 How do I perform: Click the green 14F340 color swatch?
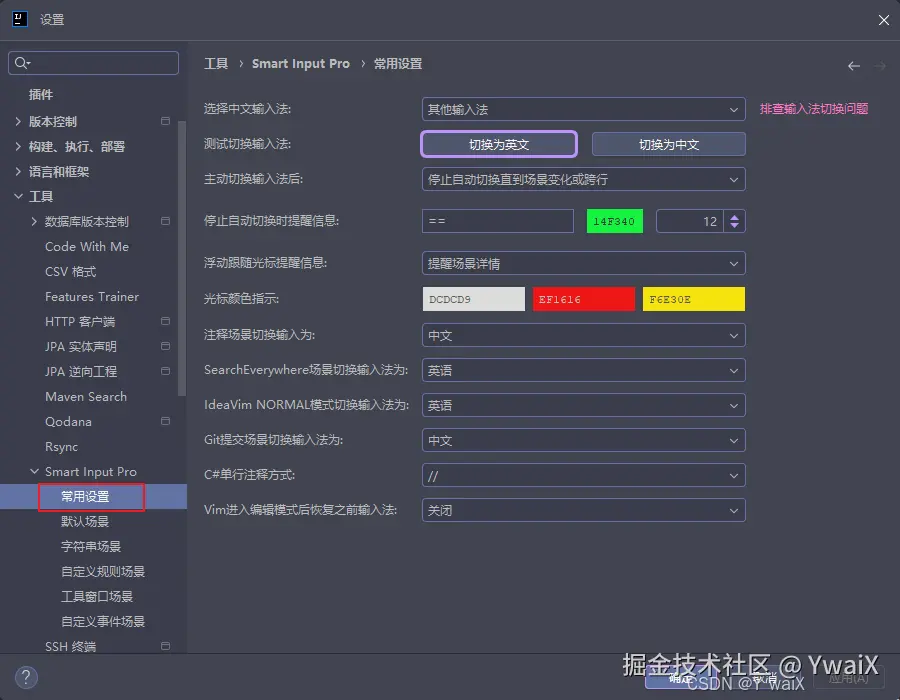614,221
